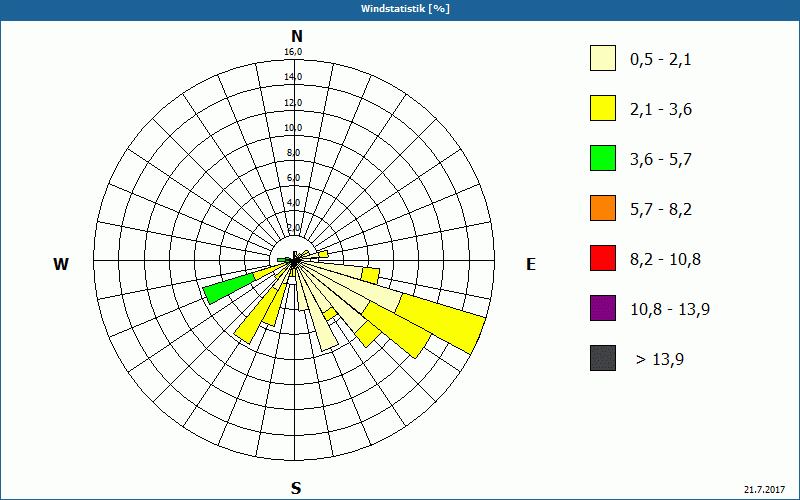The image size is (800, 500).
Task: Click the red 8,2 - 10,8 legend swatch
Action: 603,258
